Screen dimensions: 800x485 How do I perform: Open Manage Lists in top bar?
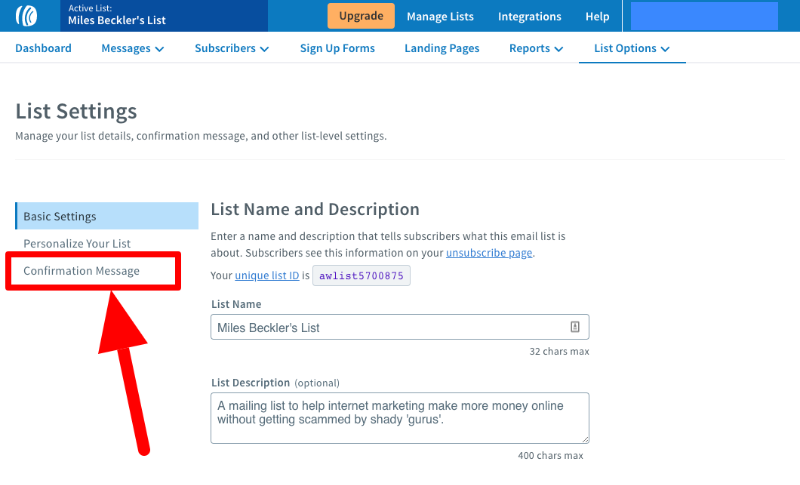(x=440, y=16)
